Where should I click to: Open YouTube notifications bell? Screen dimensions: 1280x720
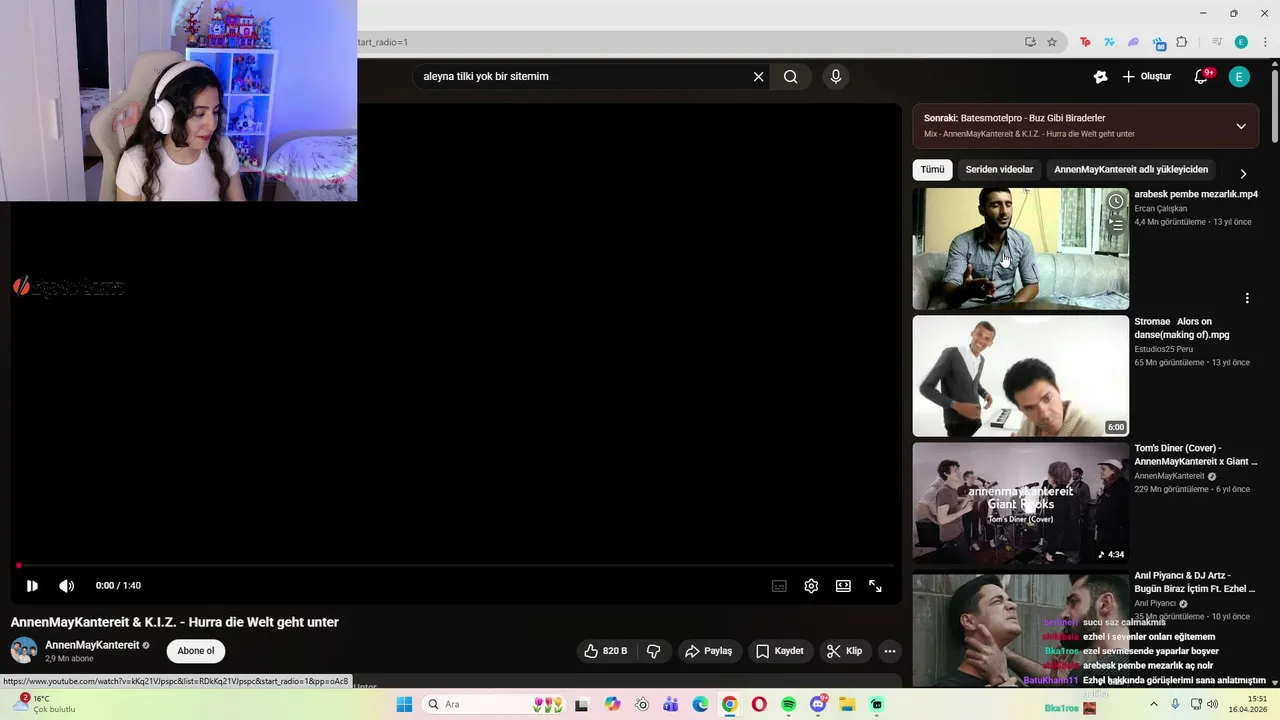(x=1202, y=77)
